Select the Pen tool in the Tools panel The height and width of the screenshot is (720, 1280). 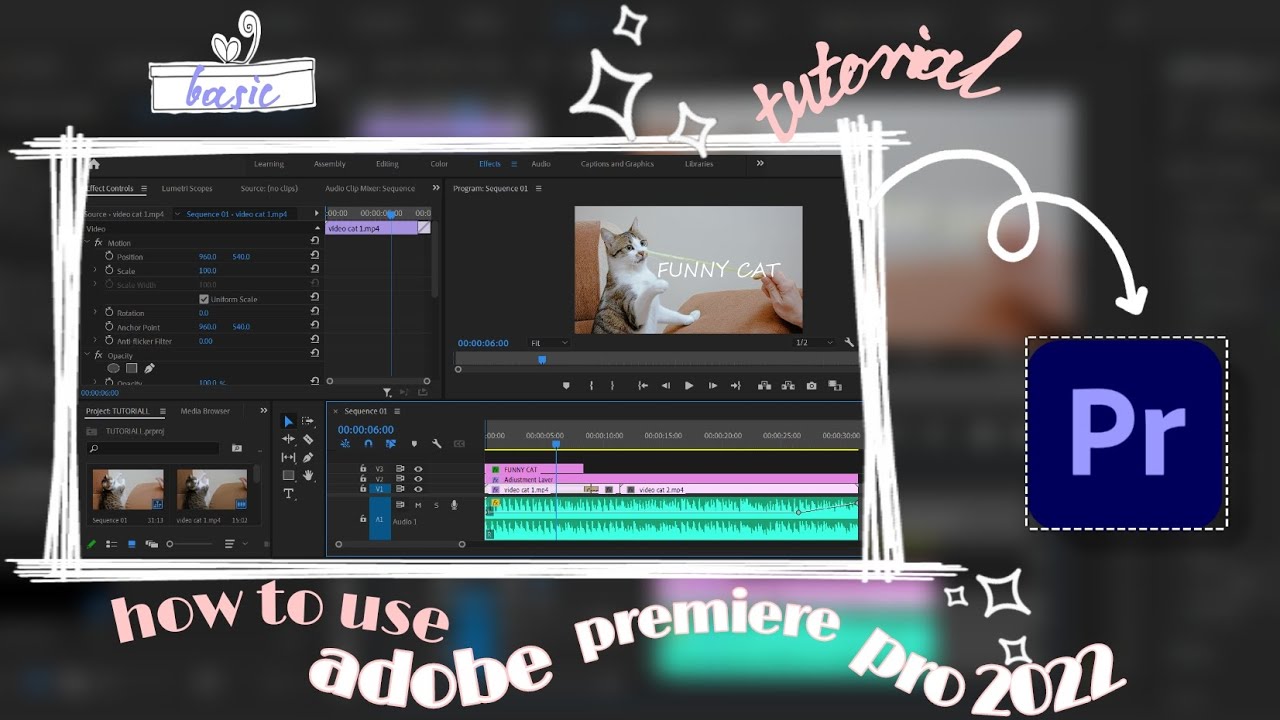coord(308,457)
